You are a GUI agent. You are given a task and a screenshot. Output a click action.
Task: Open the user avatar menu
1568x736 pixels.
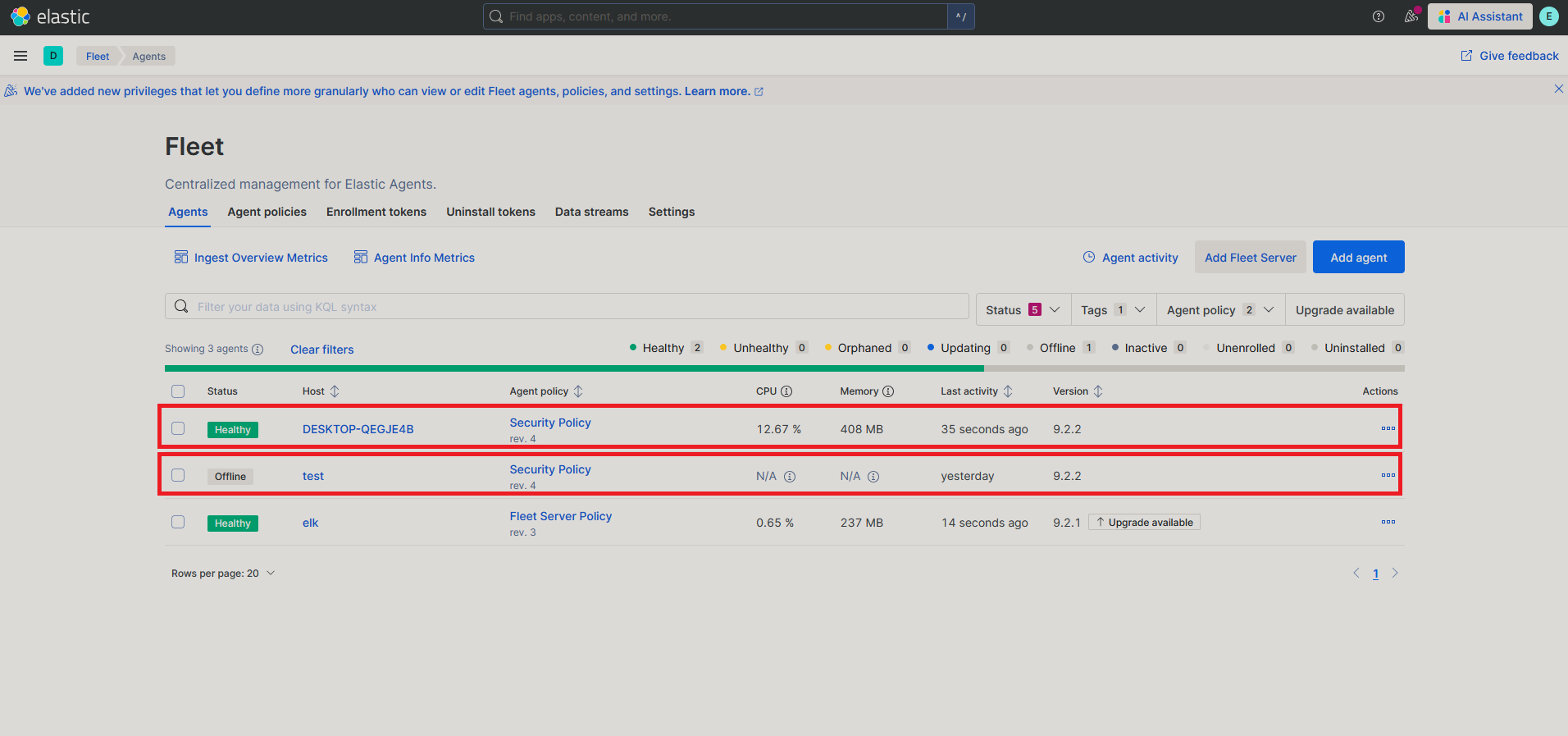point(1549,16)
